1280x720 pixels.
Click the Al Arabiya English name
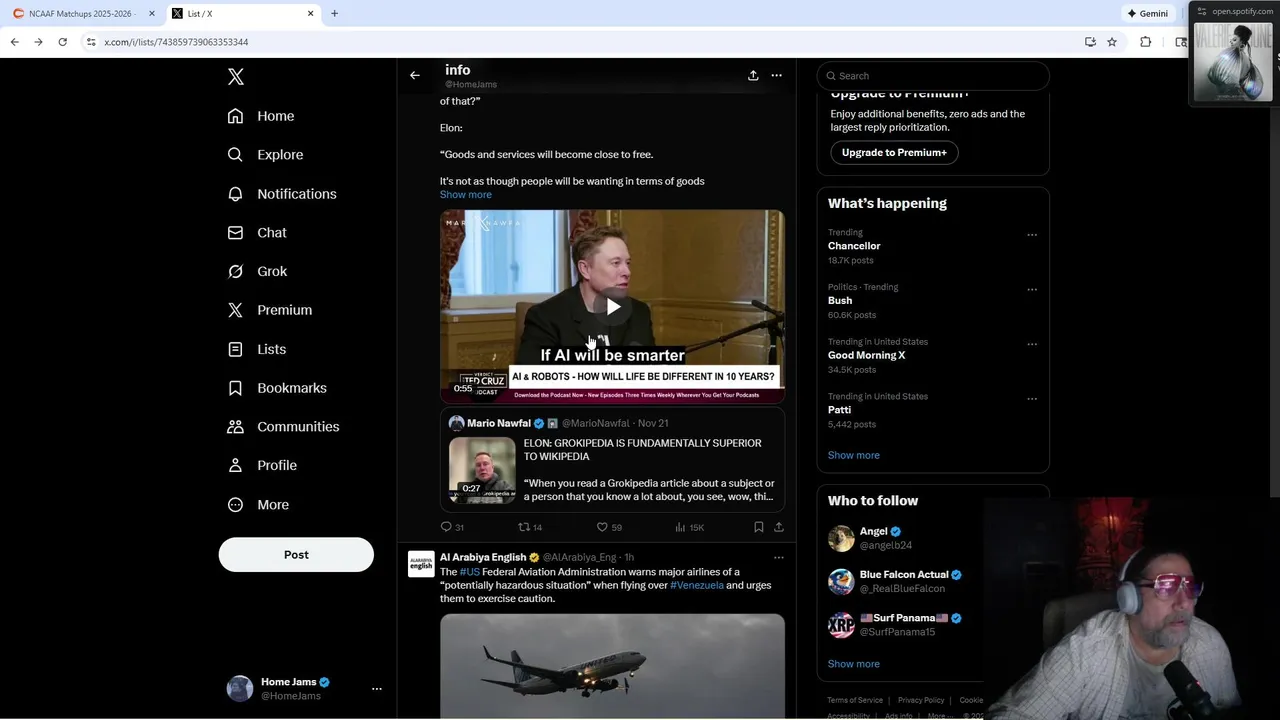(483, 557)
